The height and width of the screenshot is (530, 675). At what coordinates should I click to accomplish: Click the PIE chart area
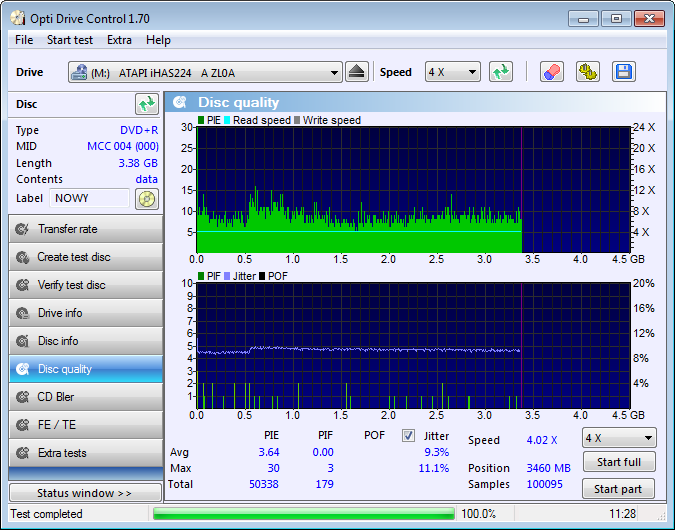[413, 190]
